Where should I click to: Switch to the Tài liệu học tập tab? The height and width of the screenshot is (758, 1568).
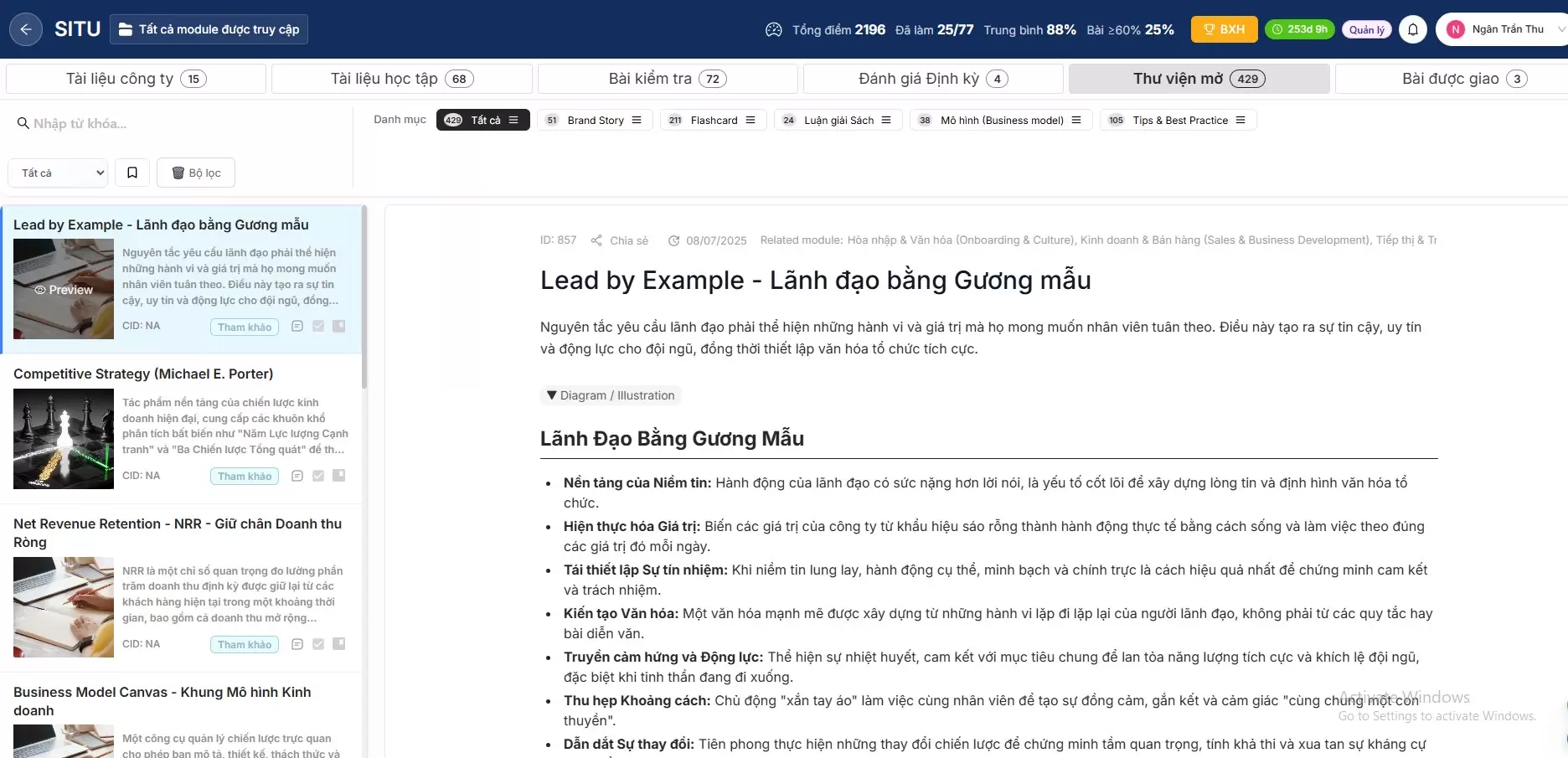click(402, 79)
